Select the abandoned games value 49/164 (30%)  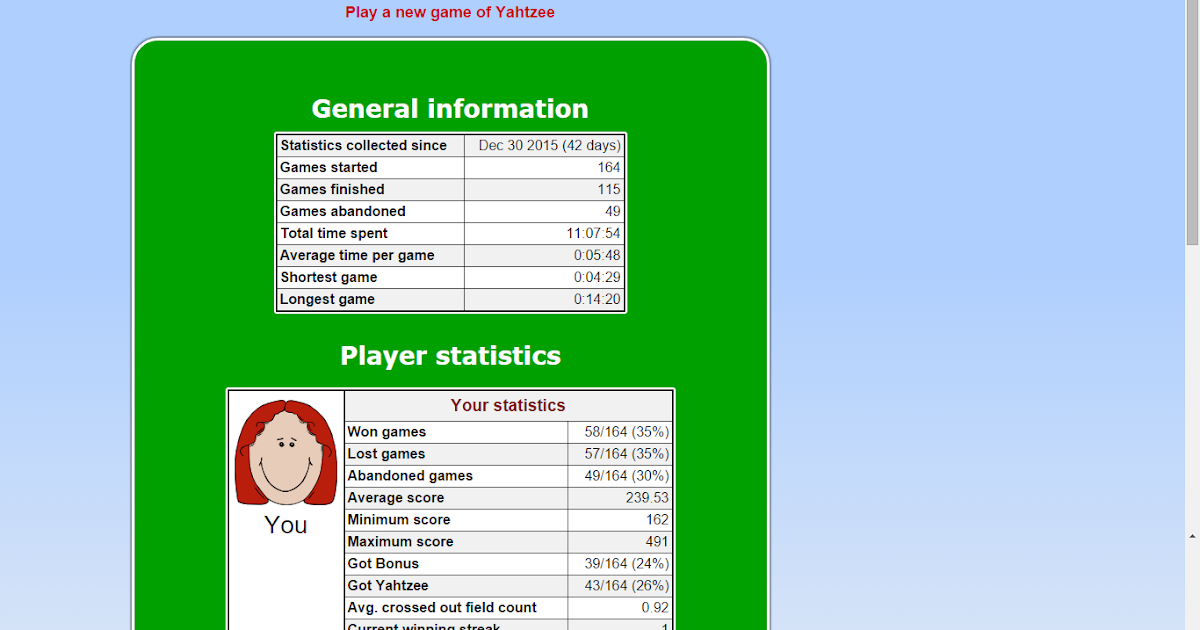[x=627, y=476]
